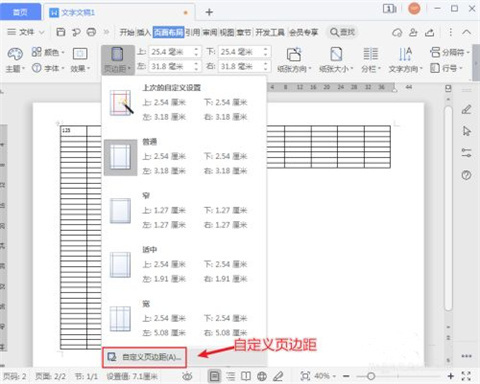Screen dimensions: 480x384
Task: Click the cloud sync icon
Action: pyautogui.click(x=397, y=32)
